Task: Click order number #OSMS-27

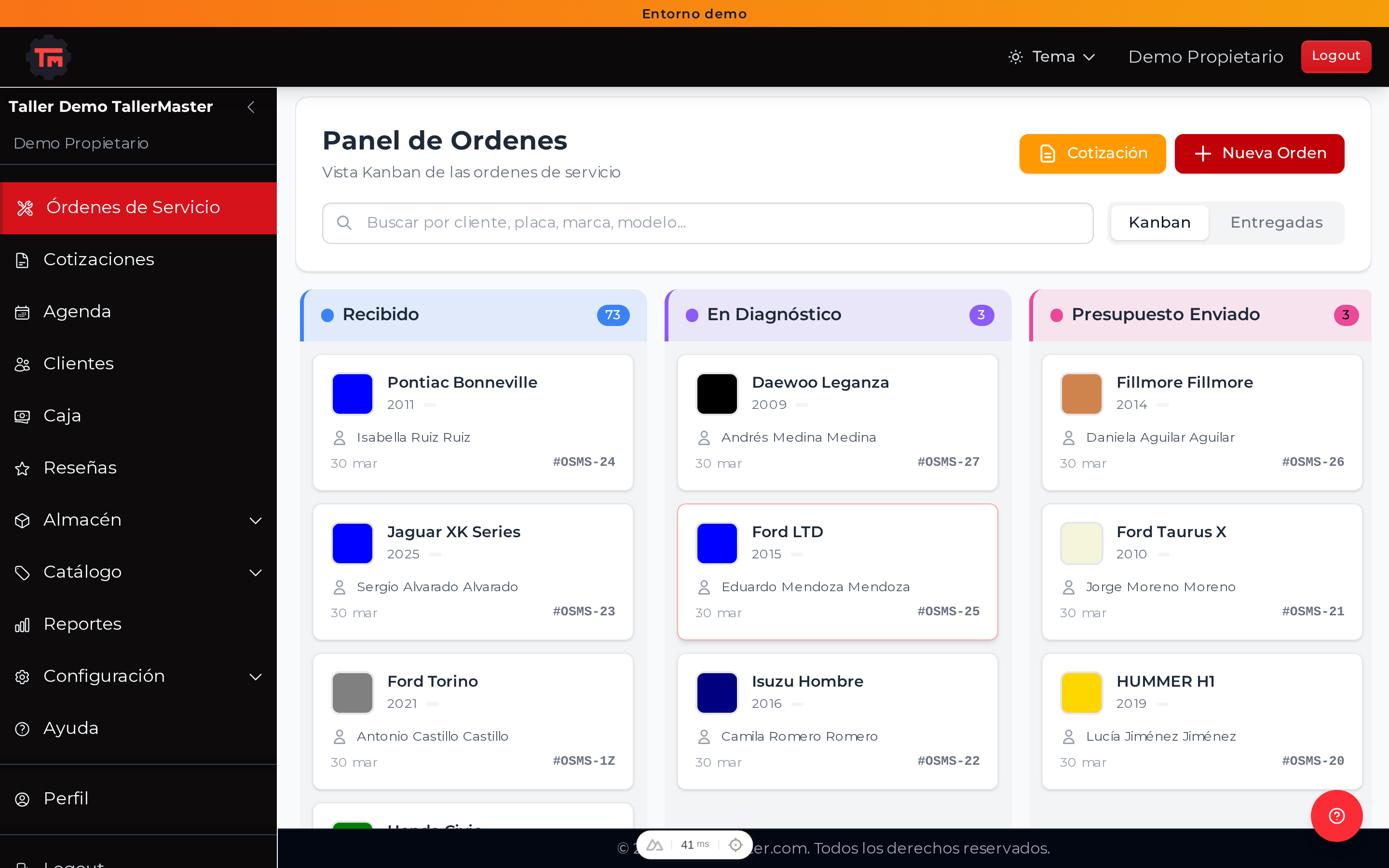Action: pyautogui.click(x=948, y=462)
